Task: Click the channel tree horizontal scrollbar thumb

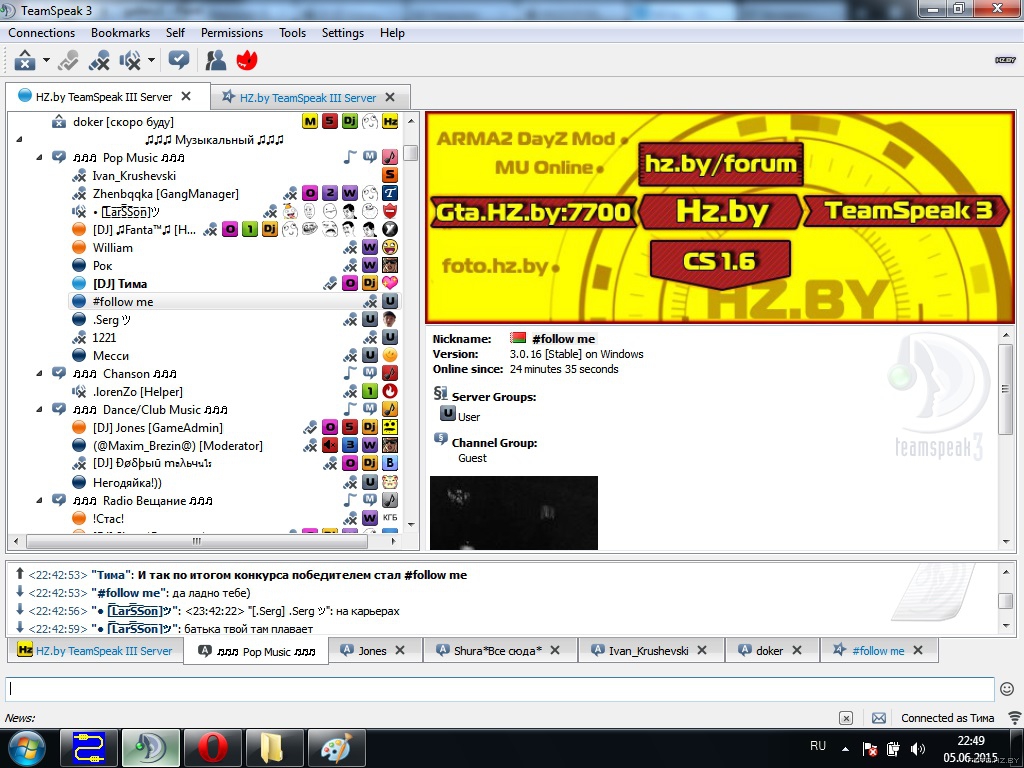Action: click(197, 541)
